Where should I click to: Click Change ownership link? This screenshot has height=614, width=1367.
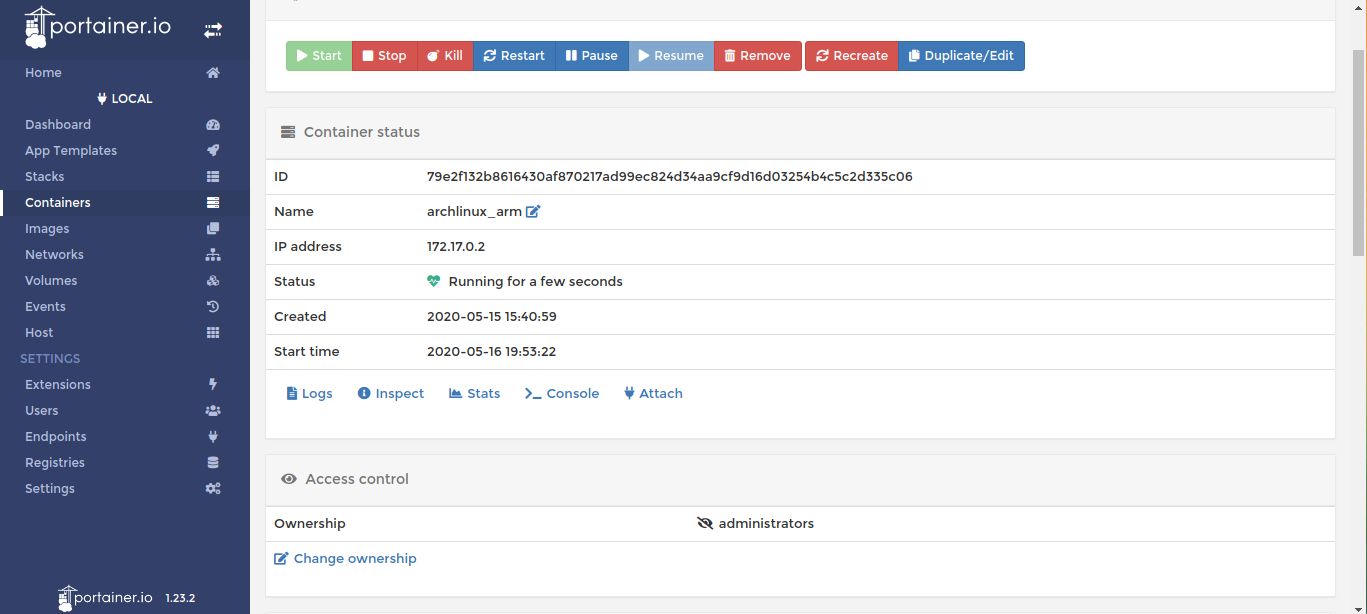pyautogui.click(x=345, y=559)
